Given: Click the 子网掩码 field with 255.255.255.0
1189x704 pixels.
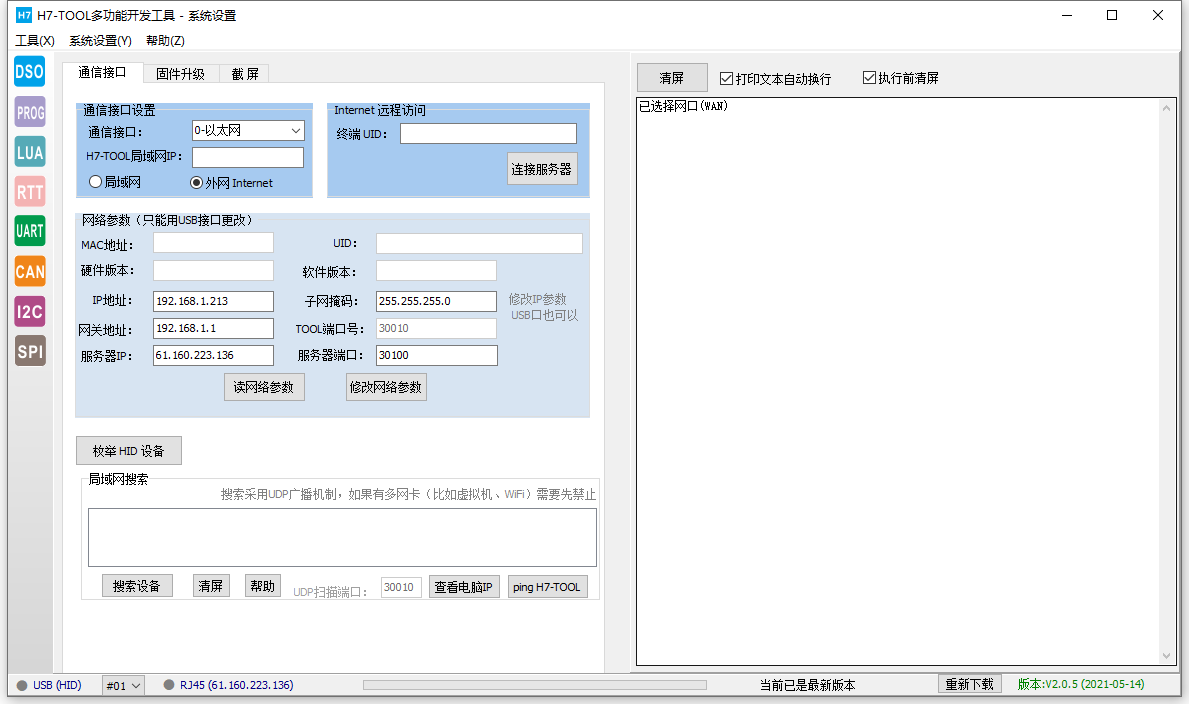Looking at the screenshot, I should pyautogui.click(x=436, y=301).
